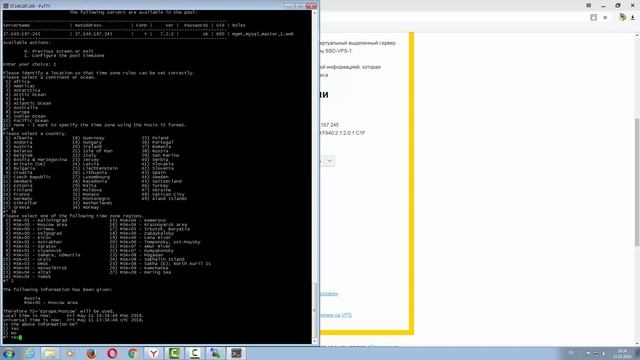Open the Windows Start menu
This screenshot has width=640, height=360.
pyautogui.click(x=8, y=353)
